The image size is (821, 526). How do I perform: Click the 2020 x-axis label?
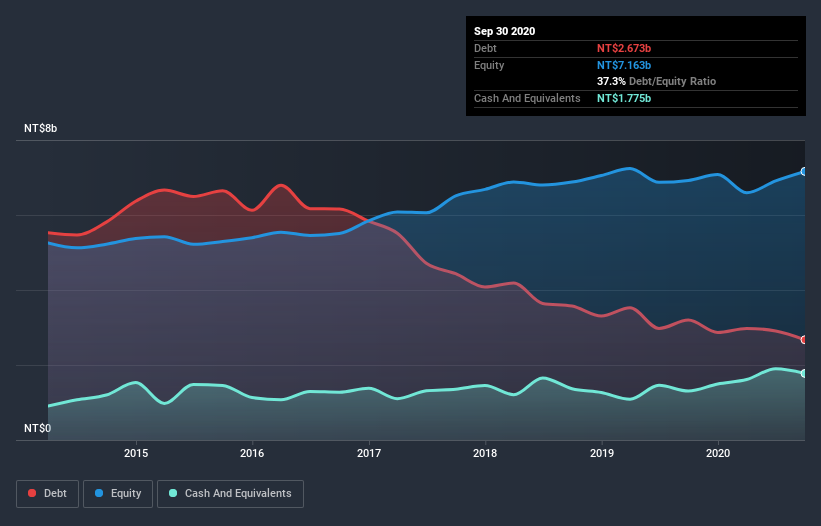tap(718, 453)
